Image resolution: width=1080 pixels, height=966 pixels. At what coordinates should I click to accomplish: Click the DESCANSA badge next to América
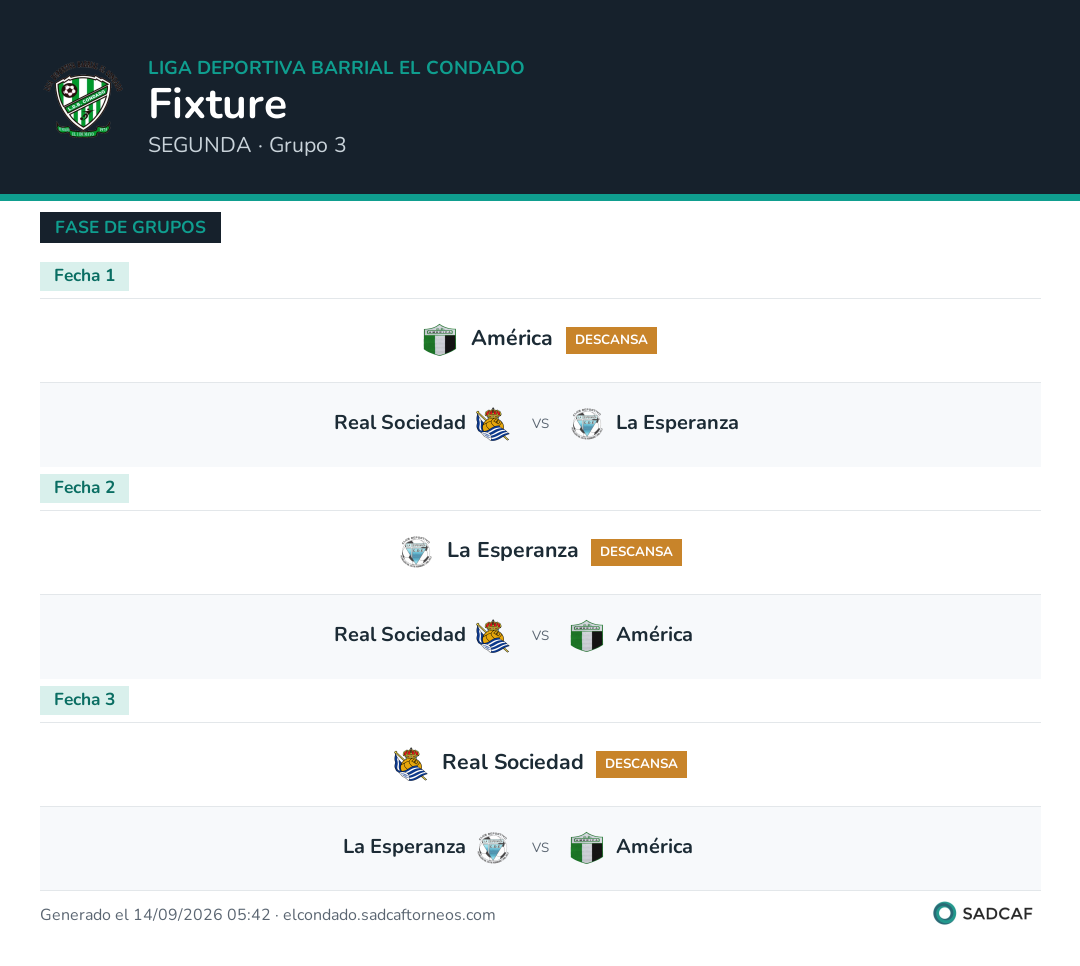tap(611, 340)
